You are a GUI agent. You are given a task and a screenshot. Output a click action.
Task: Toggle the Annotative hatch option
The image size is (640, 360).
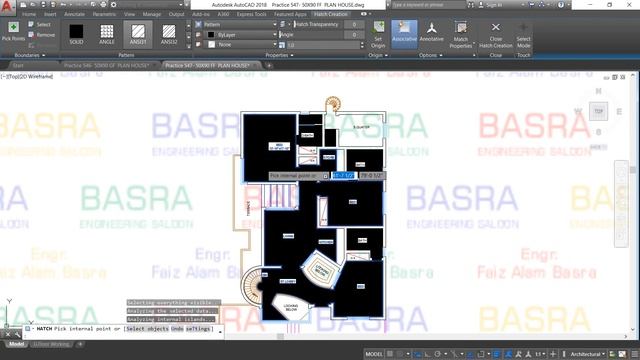431,33
